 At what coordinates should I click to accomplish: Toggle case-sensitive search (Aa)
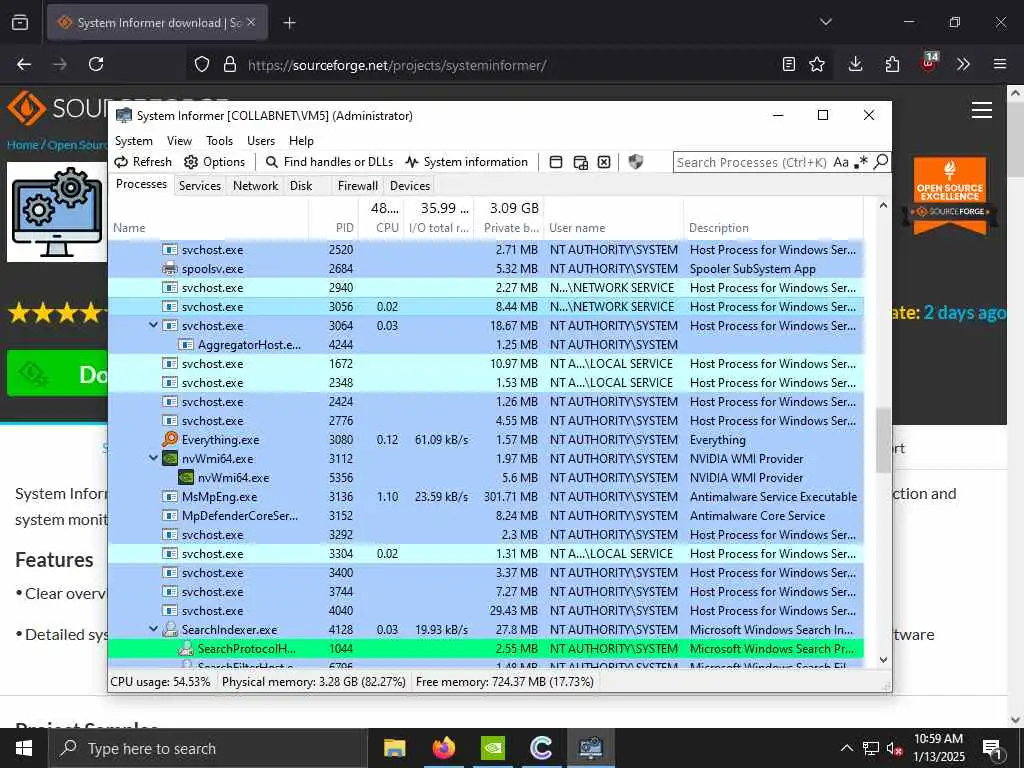pyautogui.click(x=840, y=162)
